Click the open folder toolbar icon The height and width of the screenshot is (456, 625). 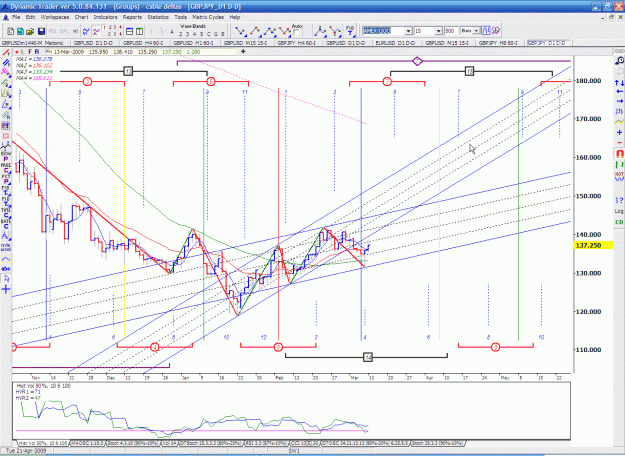click(30, 31)
